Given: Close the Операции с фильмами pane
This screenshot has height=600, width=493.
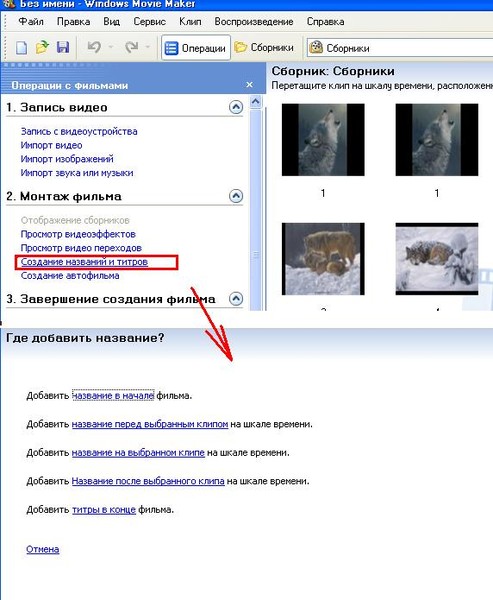Looking at the screenshot, I should tap(250, 85).
